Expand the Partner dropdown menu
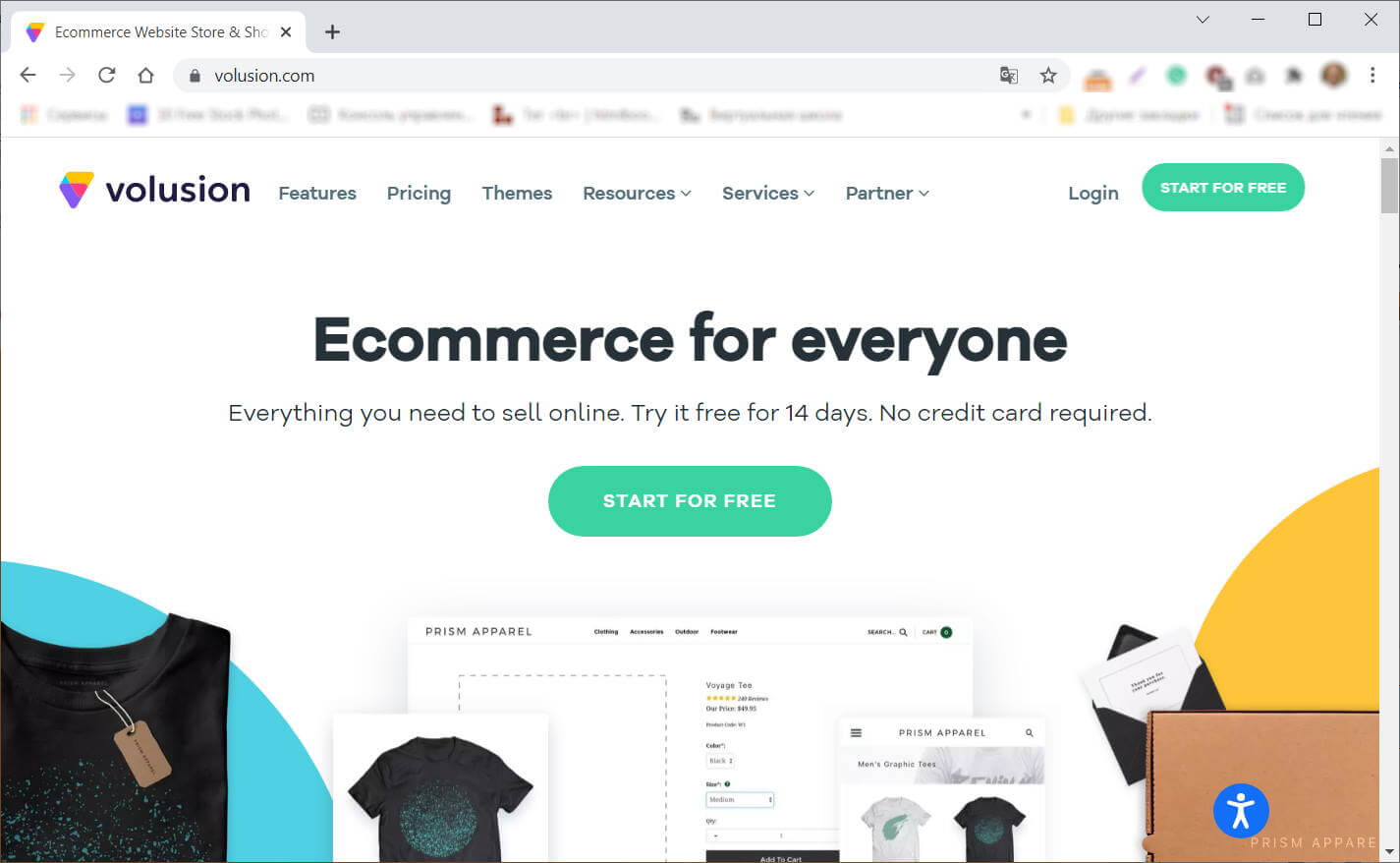Image resolution: width=1400 pixels, height=863 pixels. (887, 194)
